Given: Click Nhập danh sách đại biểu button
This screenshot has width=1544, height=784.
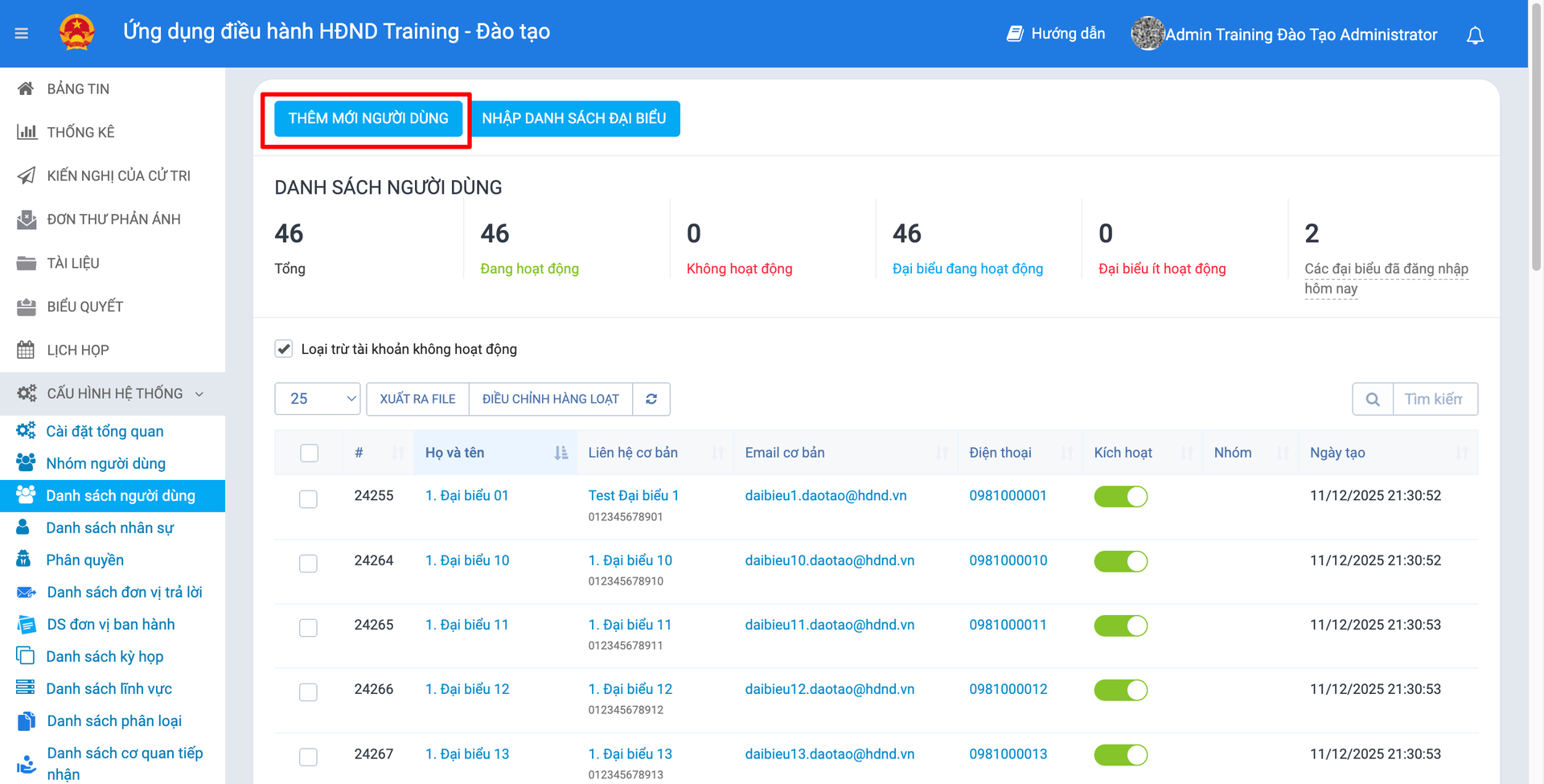Looking at the screenshot, I should click(574, 118).
